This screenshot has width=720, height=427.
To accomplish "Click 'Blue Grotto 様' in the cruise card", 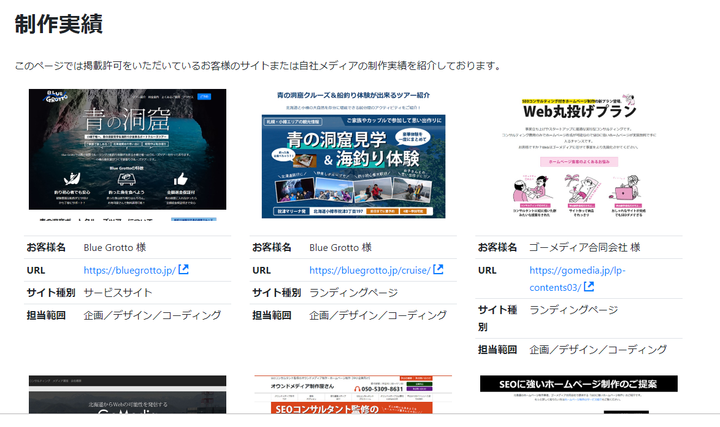I will point(340,247).
